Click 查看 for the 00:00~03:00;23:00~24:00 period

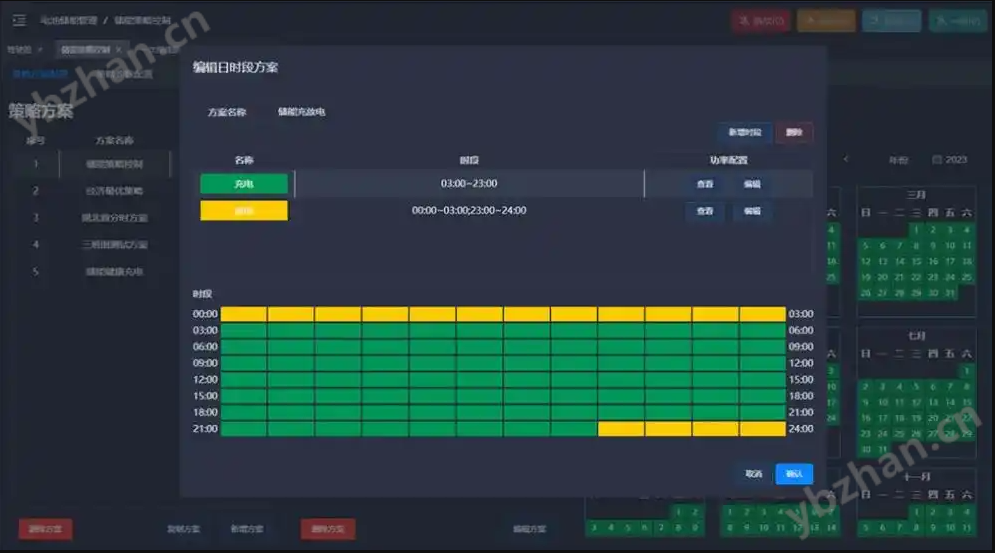coord(705,211)
